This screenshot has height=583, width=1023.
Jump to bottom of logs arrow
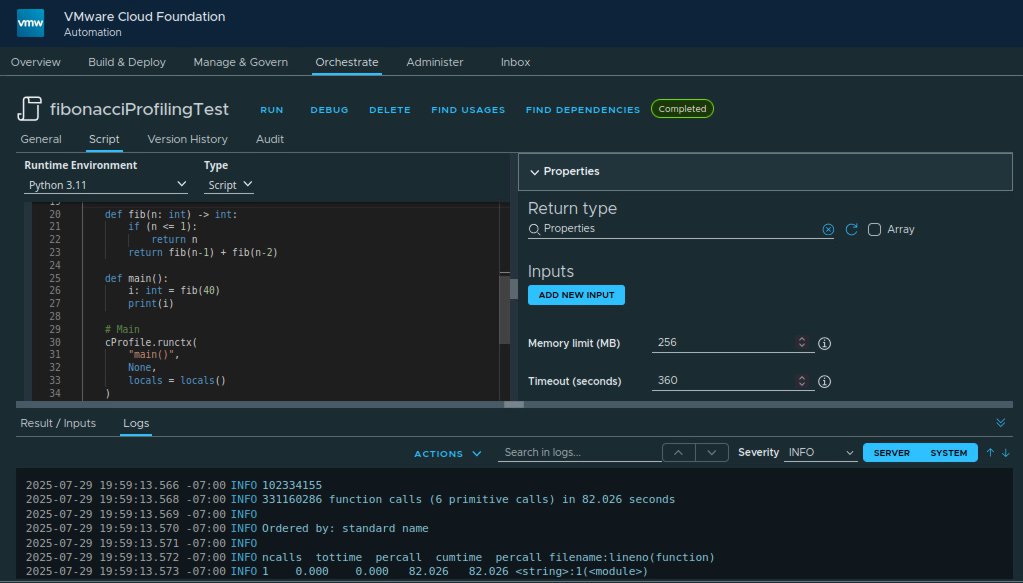click(1005, 453)
